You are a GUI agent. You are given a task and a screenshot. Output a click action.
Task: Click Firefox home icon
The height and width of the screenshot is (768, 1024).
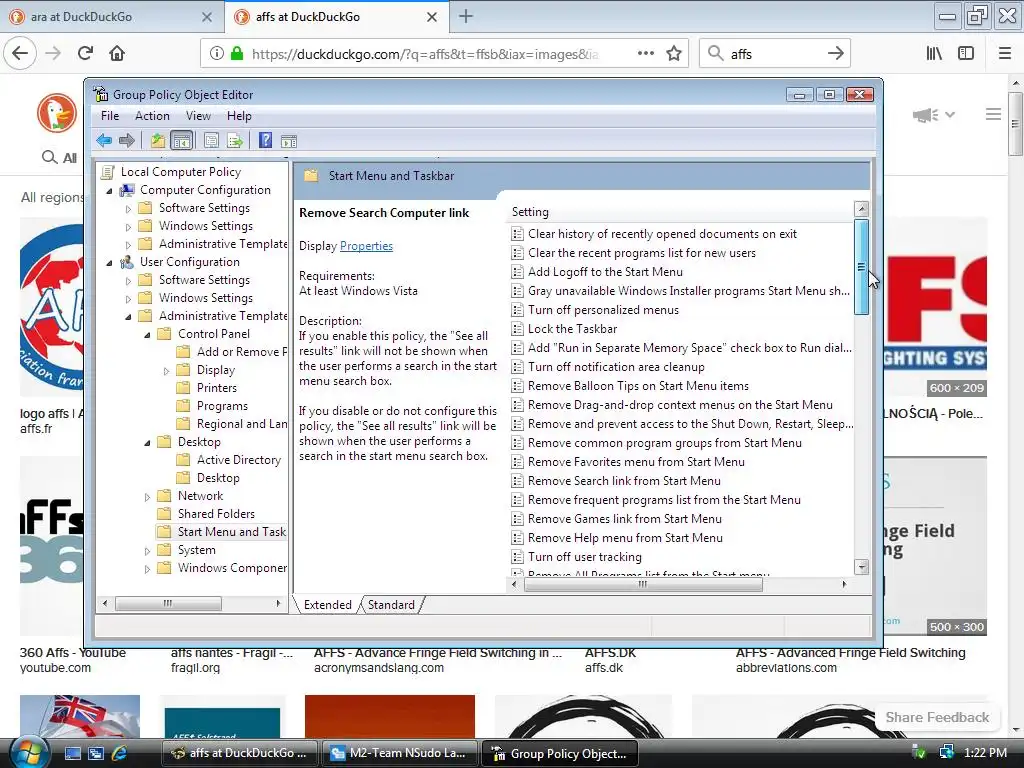[117, 53]
